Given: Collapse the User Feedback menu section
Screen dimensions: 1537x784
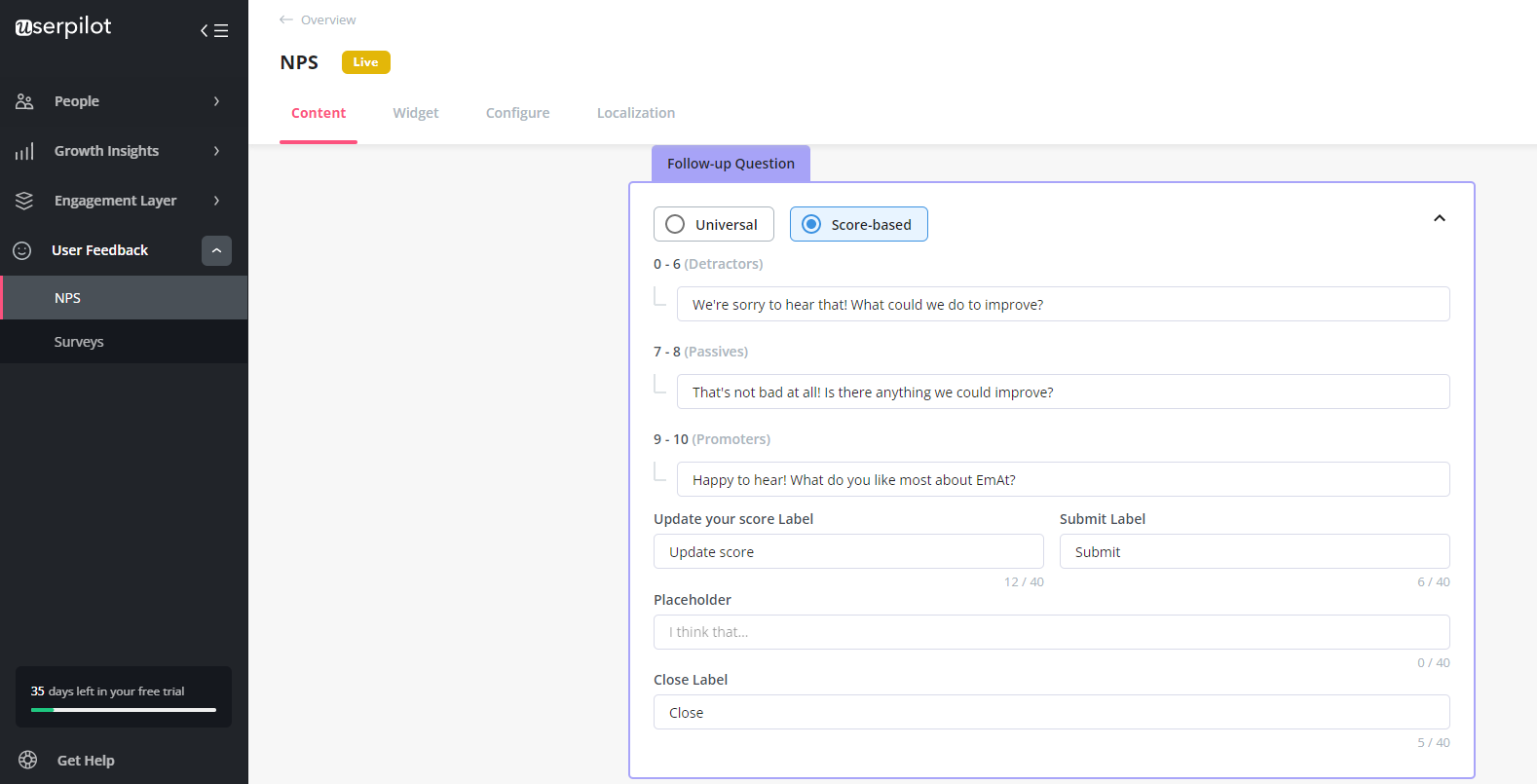Looking at the screenshot, I should [216, 250].
